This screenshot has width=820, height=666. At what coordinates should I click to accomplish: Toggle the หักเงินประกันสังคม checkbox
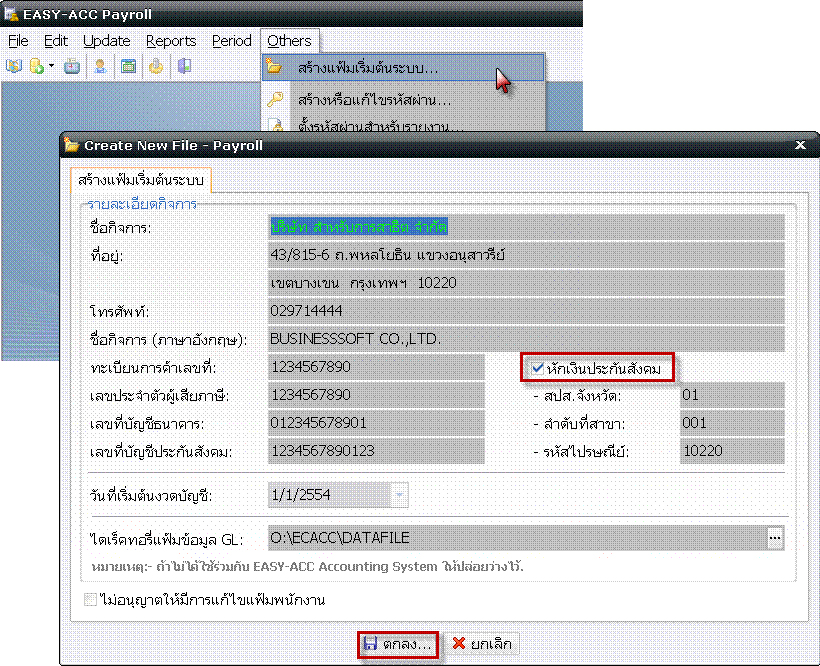point(537,368)
